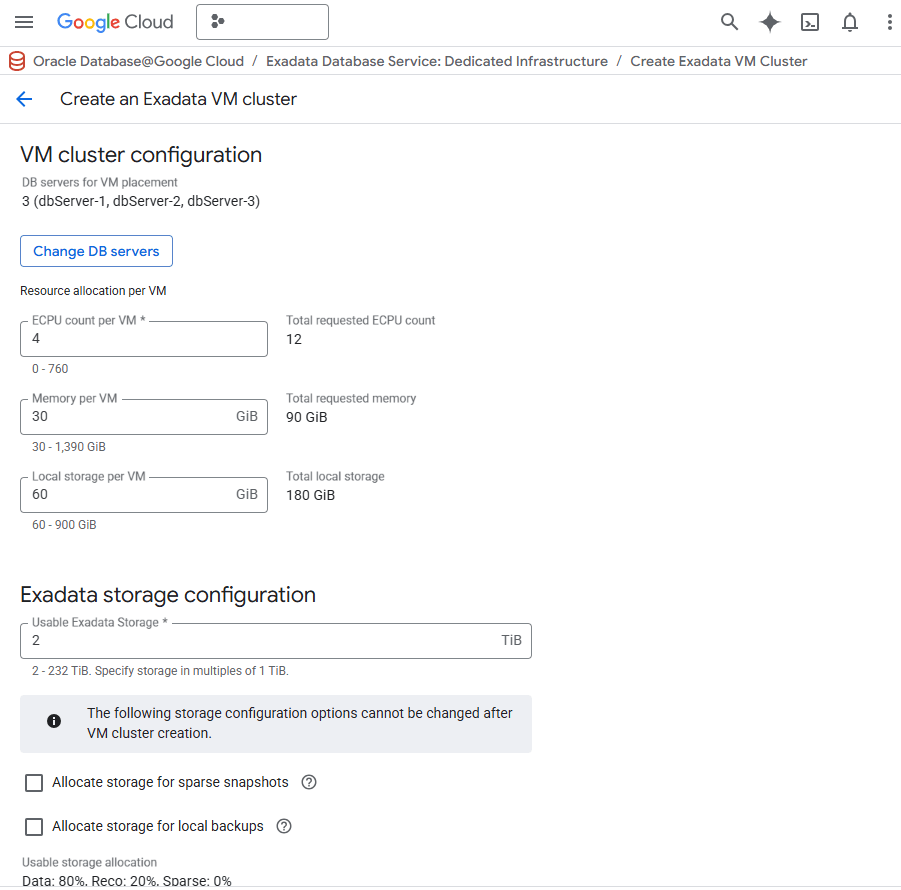Open the navigation hamburger menu
This screenshot has height=890, width=901.
pyautogui.click(x=24, y=22)
